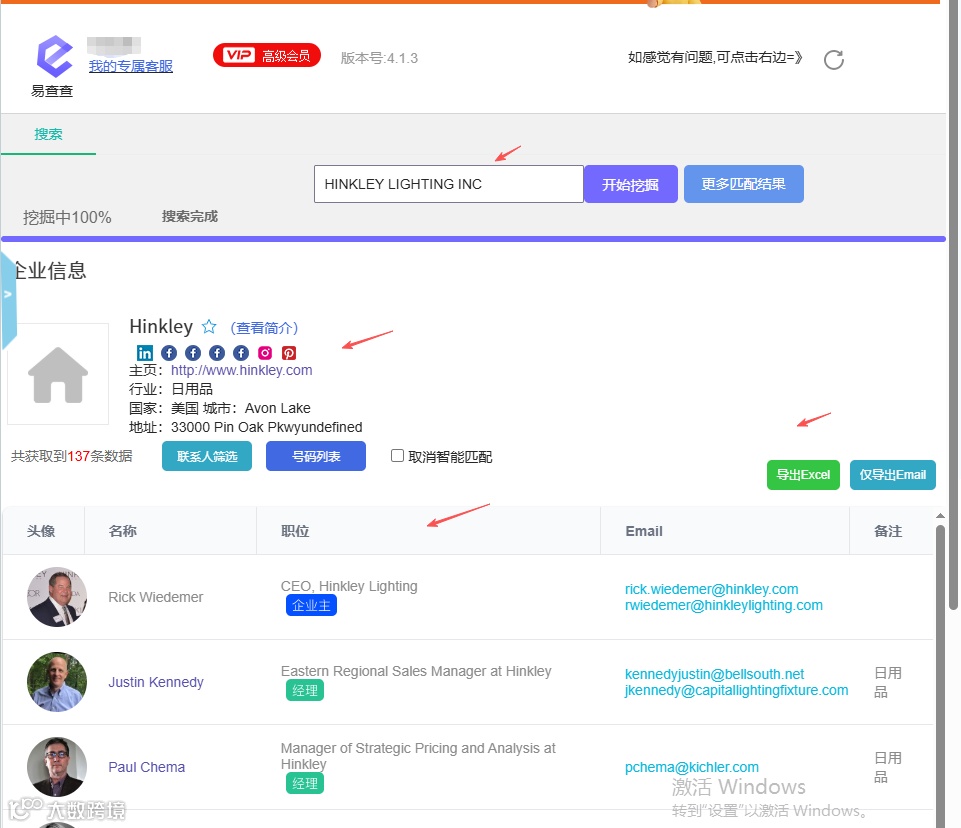
Task: Open Hinkley's Instagram icon
Action: pos(265,352)
